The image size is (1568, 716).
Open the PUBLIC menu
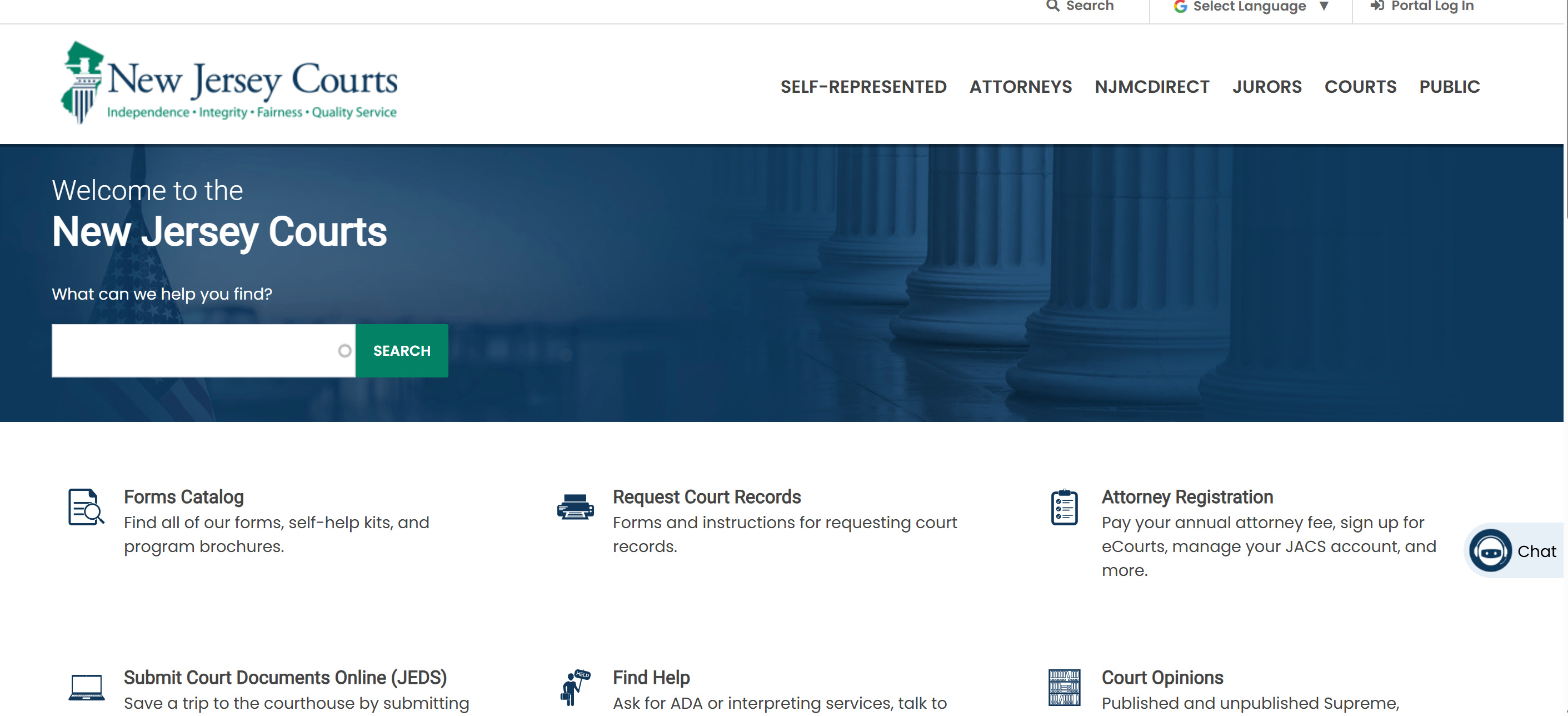point(1449,87)
